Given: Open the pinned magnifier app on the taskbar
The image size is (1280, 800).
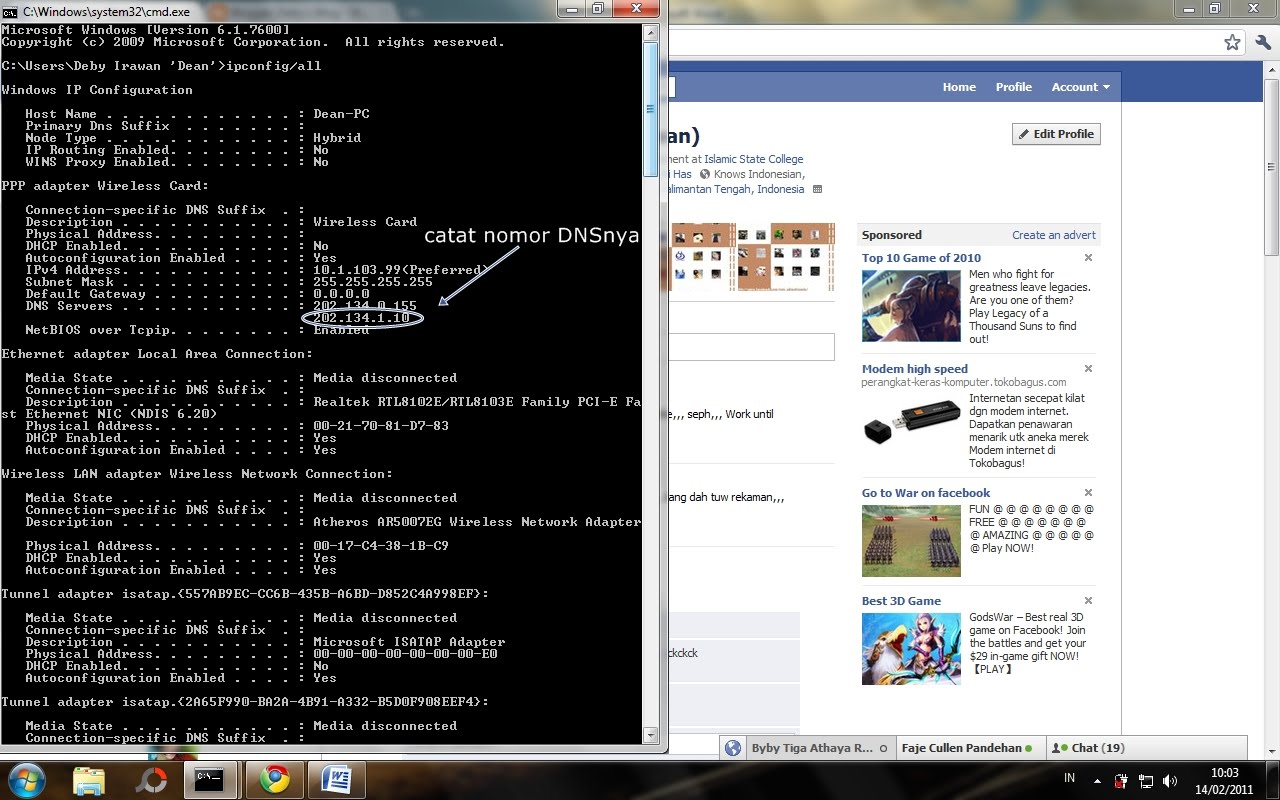Looking at the screenshot, I should tap(151, 779).
